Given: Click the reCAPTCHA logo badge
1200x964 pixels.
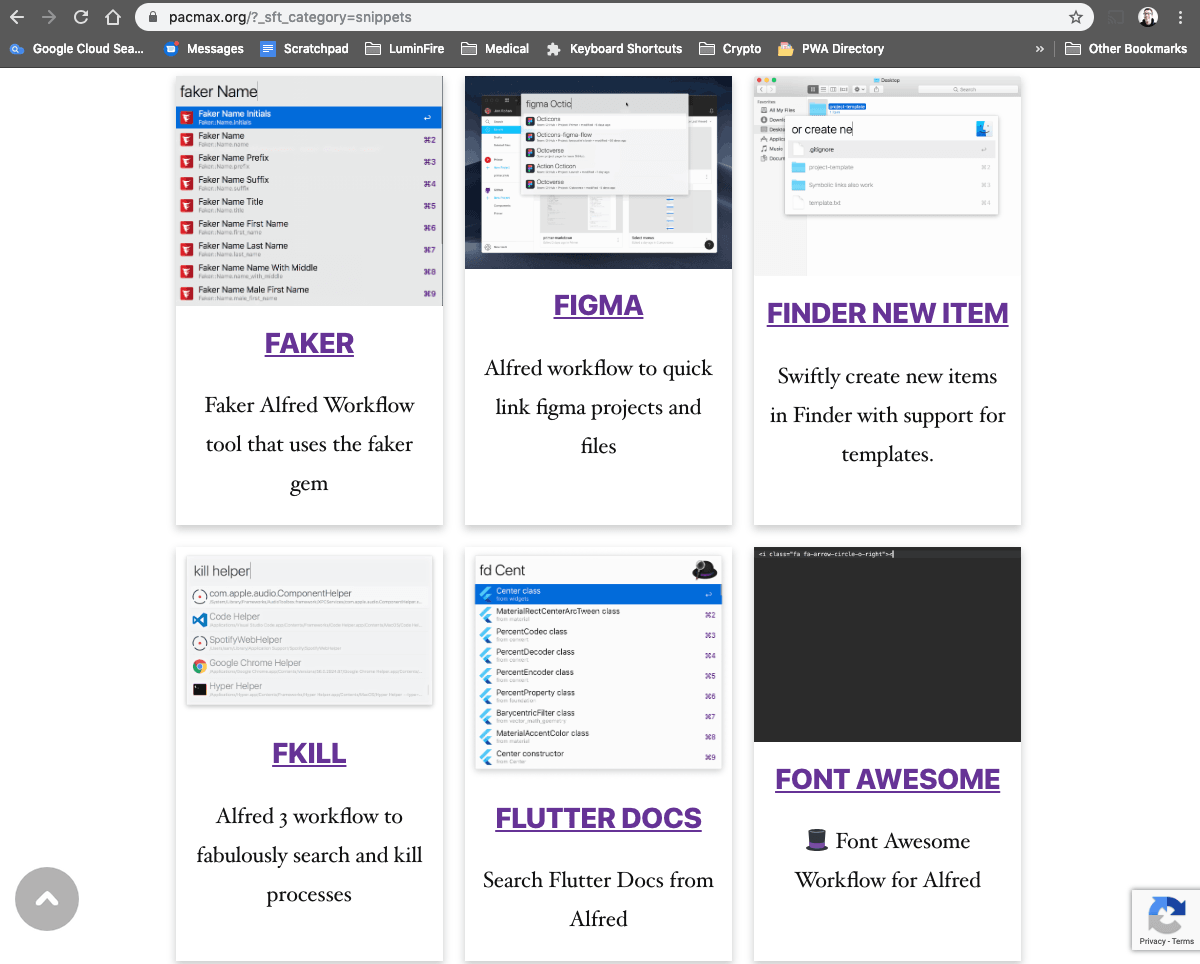Looking at the screenshot, I should (1166, 914).
